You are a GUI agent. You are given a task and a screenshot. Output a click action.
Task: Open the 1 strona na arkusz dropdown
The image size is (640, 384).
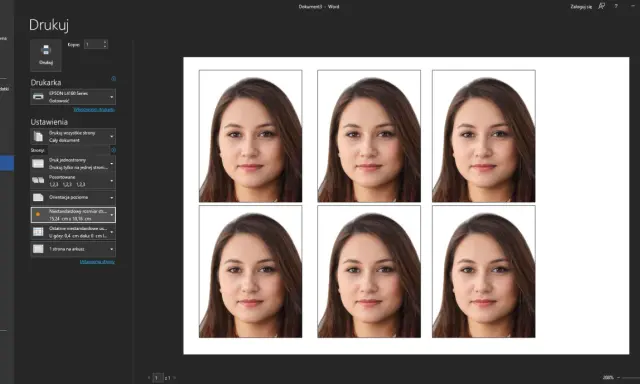point(73,249)
